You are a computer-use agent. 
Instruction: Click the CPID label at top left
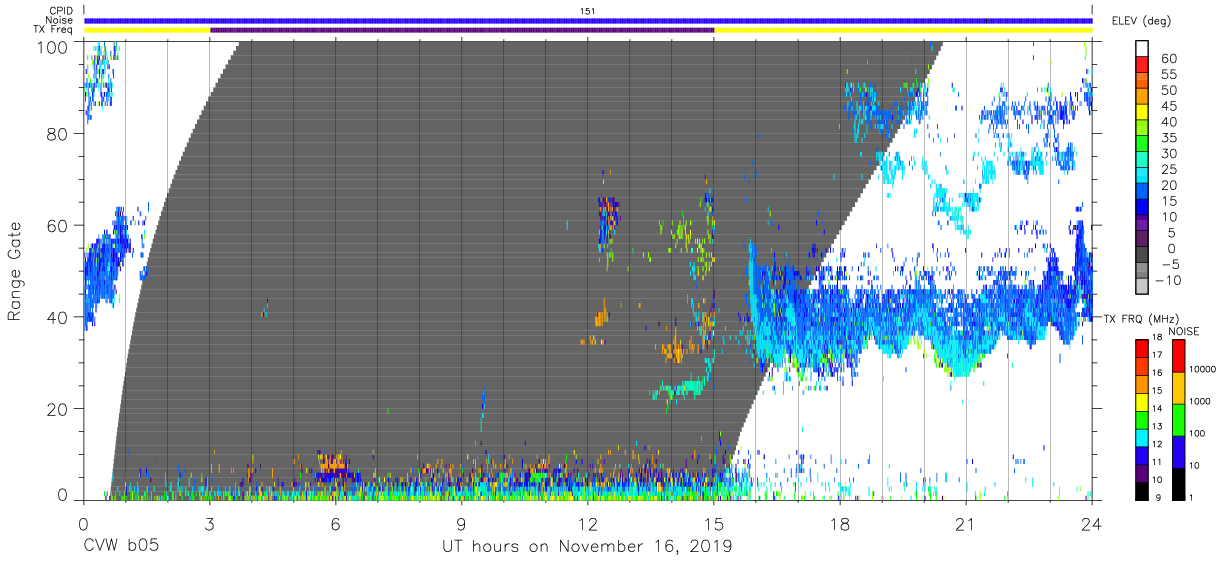[x=61, y=11]
